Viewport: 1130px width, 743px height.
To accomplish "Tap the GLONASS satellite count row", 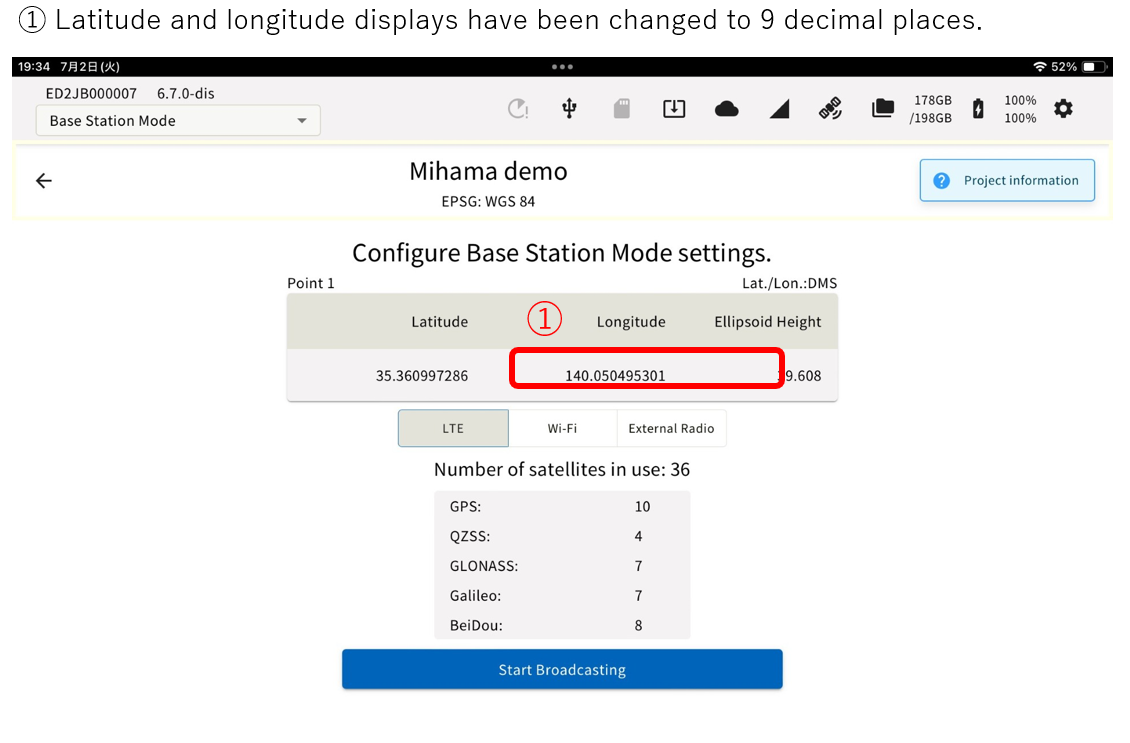I will [562, 566].
